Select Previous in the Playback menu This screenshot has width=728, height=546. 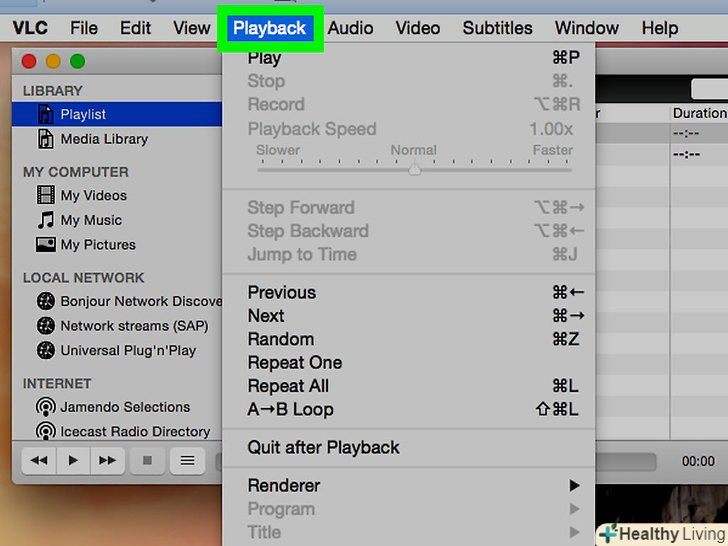[x=409, y=292]
